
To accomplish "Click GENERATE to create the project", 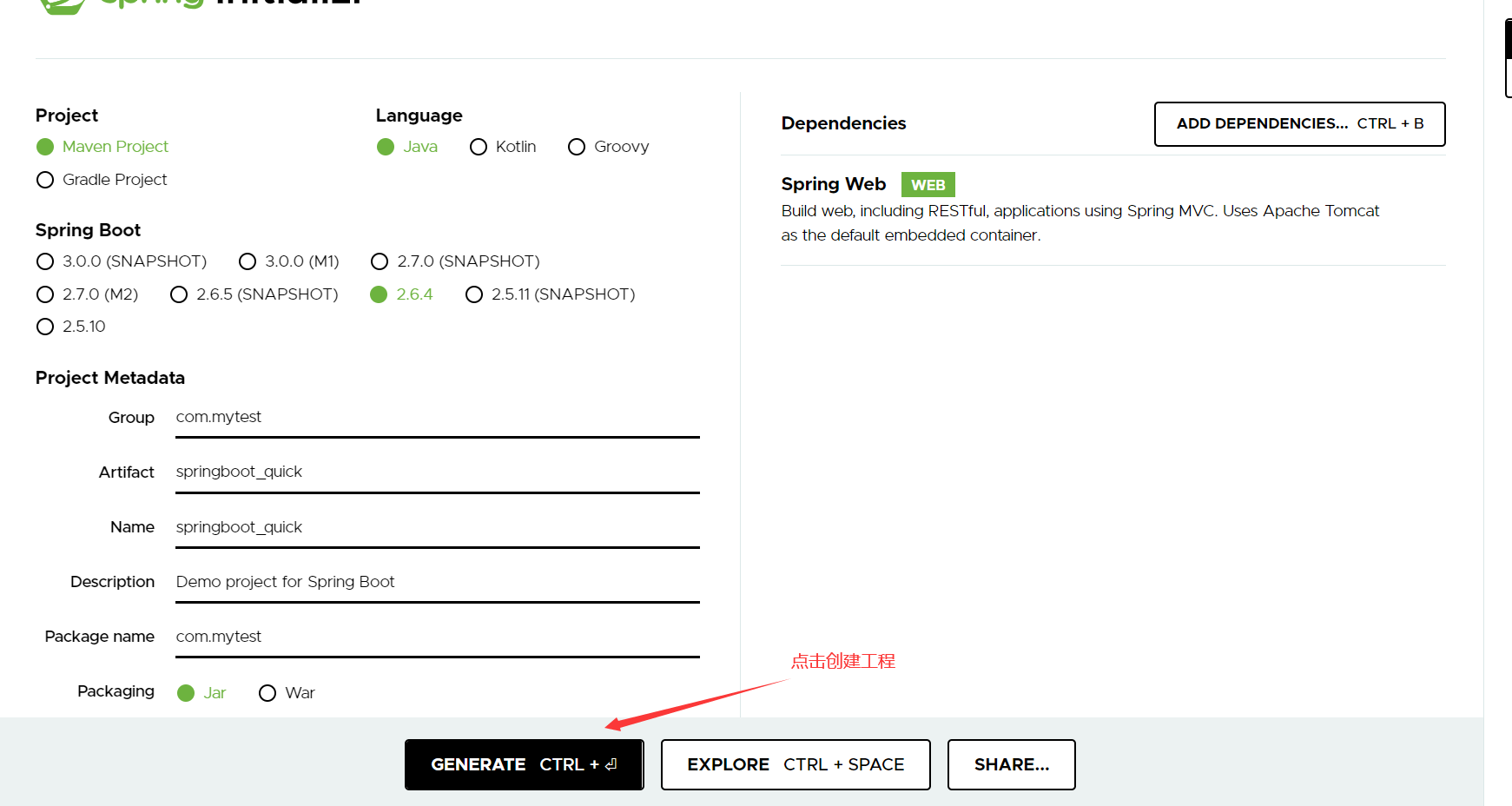I will pyautogui.click(x=524, y=764).
